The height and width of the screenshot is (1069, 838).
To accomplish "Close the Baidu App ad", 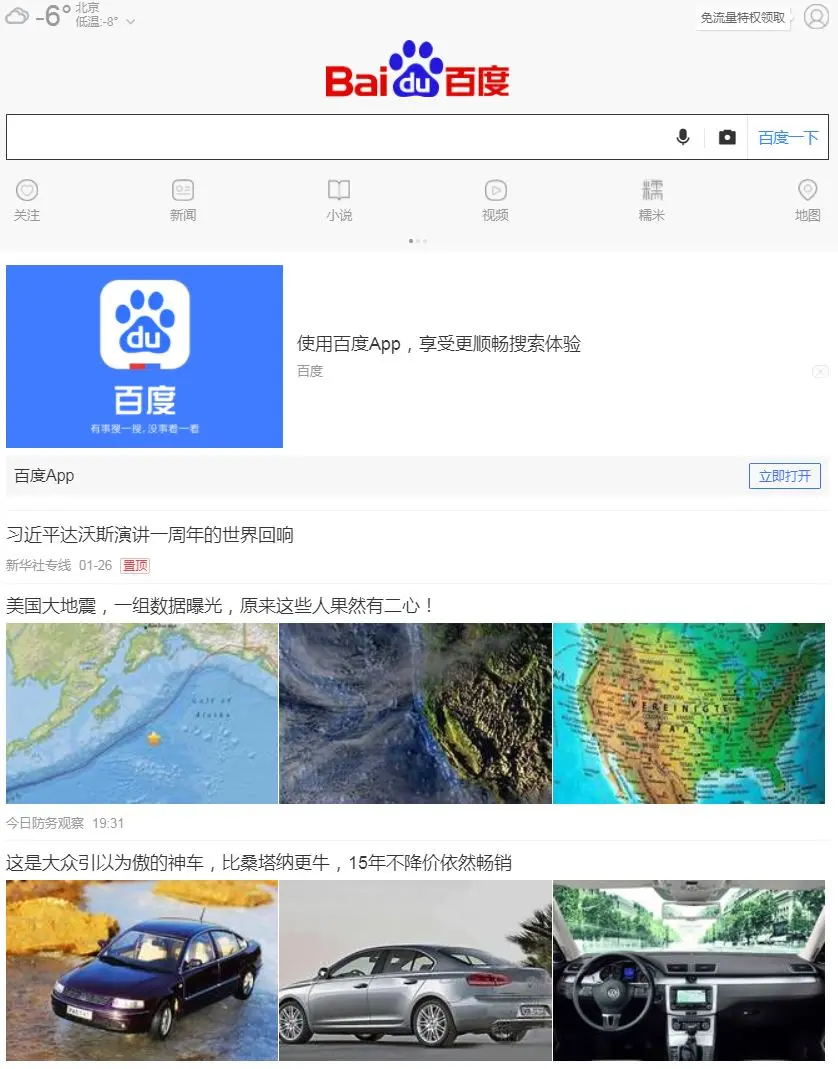I will (x=820, y=372).
